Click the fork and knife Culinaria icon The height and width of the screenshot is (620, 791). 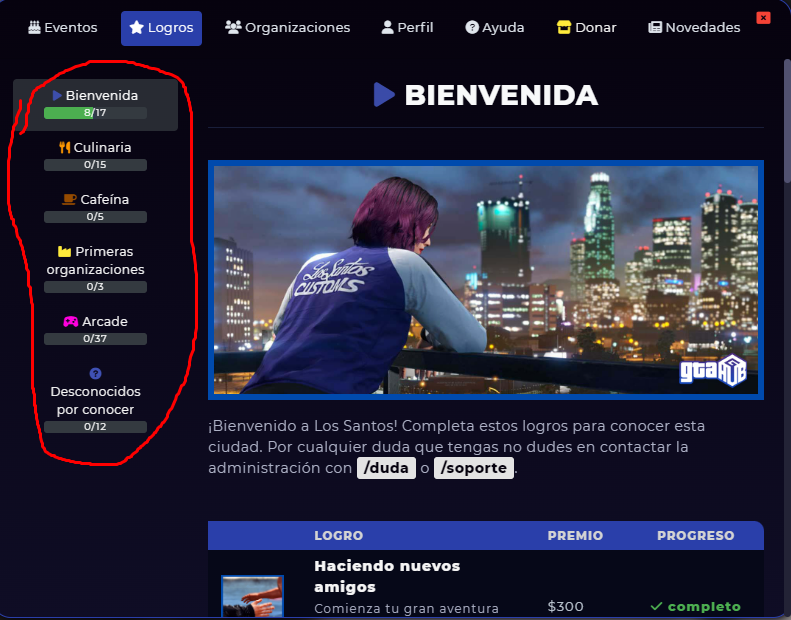click(65, 147)
